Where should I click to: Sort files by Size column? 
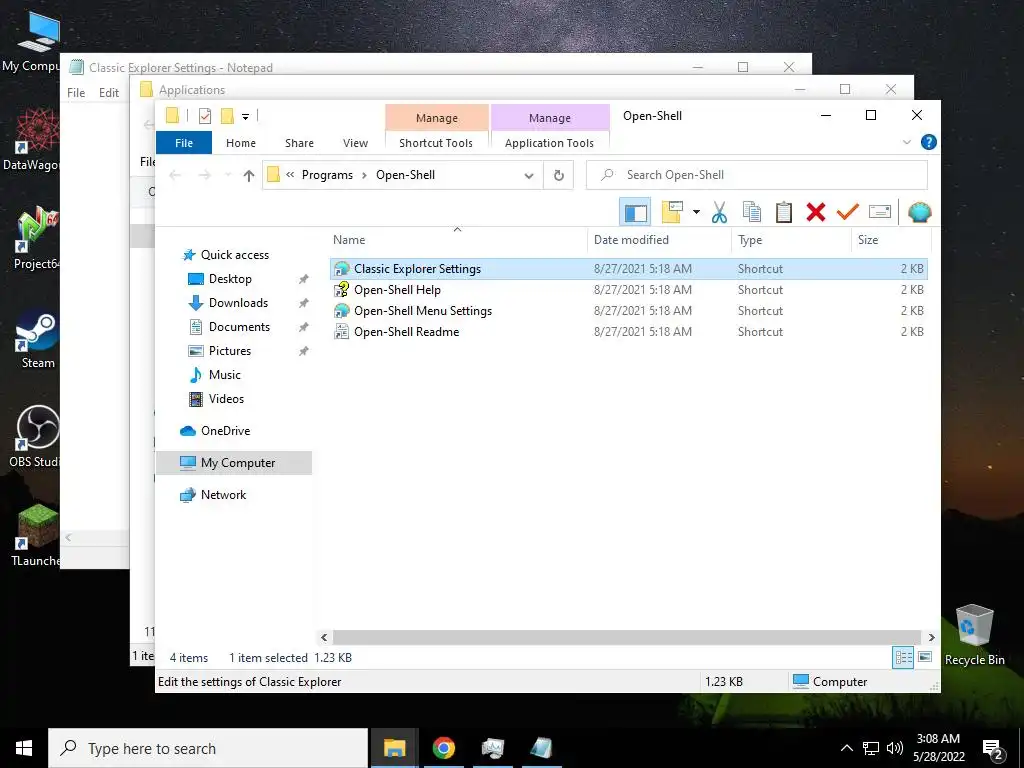point(868,240)
